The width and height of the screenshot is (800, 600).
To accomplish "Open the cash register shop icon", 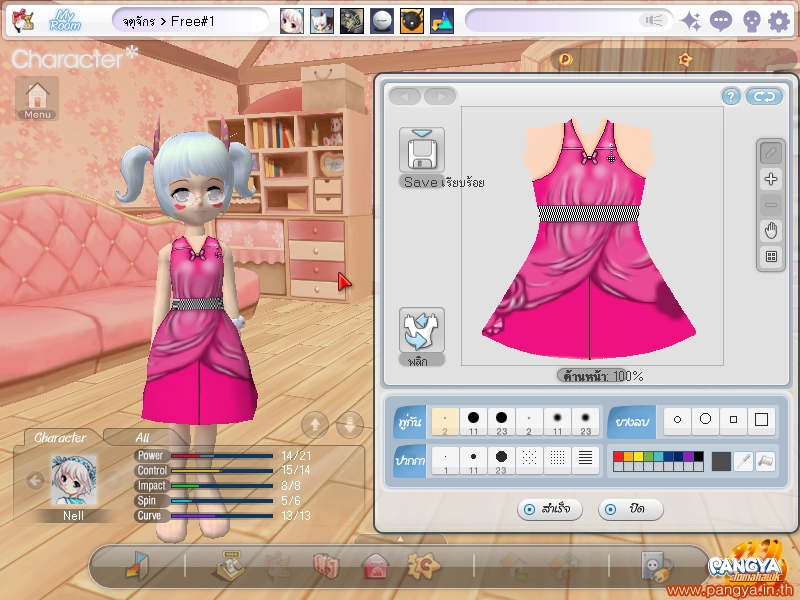I will click(230, 565).
